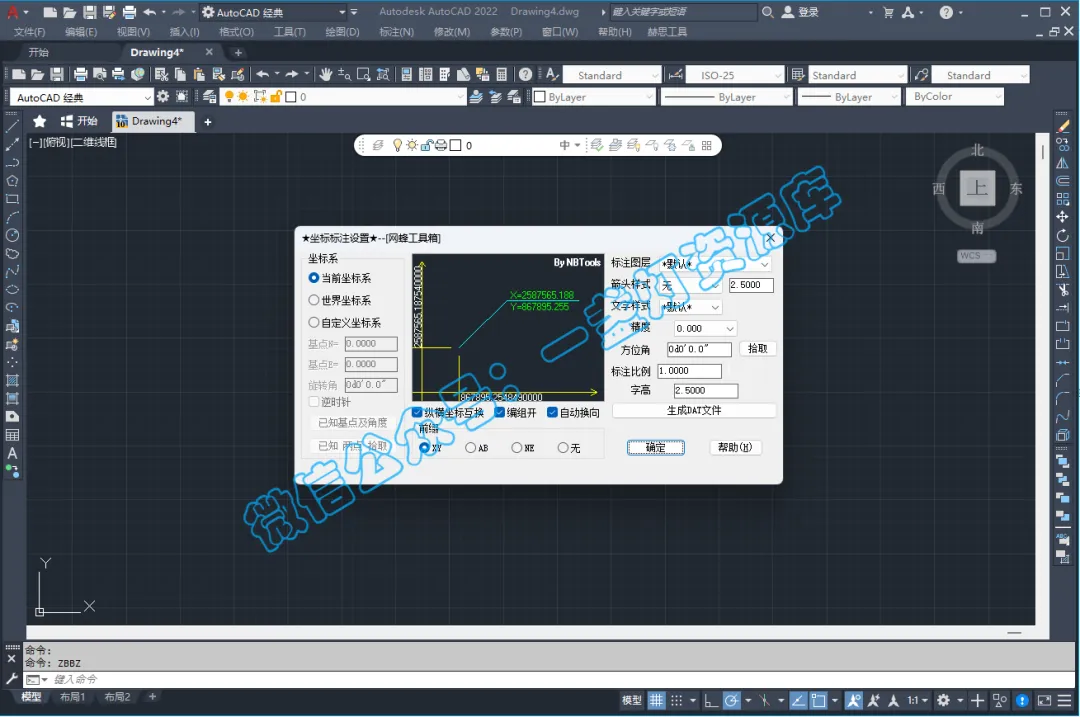The width and height of the screenshot is (1080, 717).
Task: Click the Undo arrow in standard toolbar
Action: tap(262, 74)
